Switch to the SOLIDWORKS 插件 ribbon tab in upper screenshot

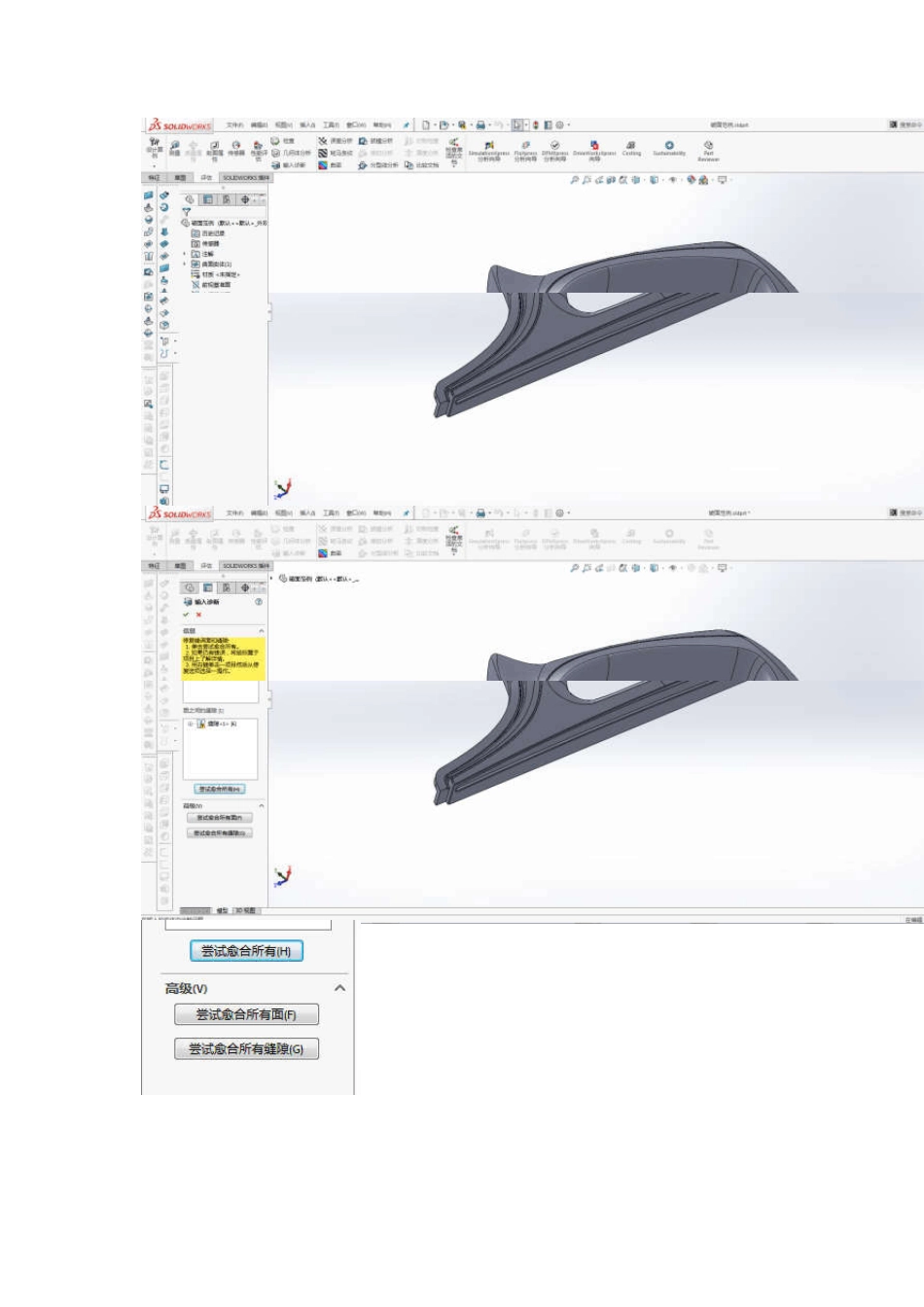pos(246,178)
